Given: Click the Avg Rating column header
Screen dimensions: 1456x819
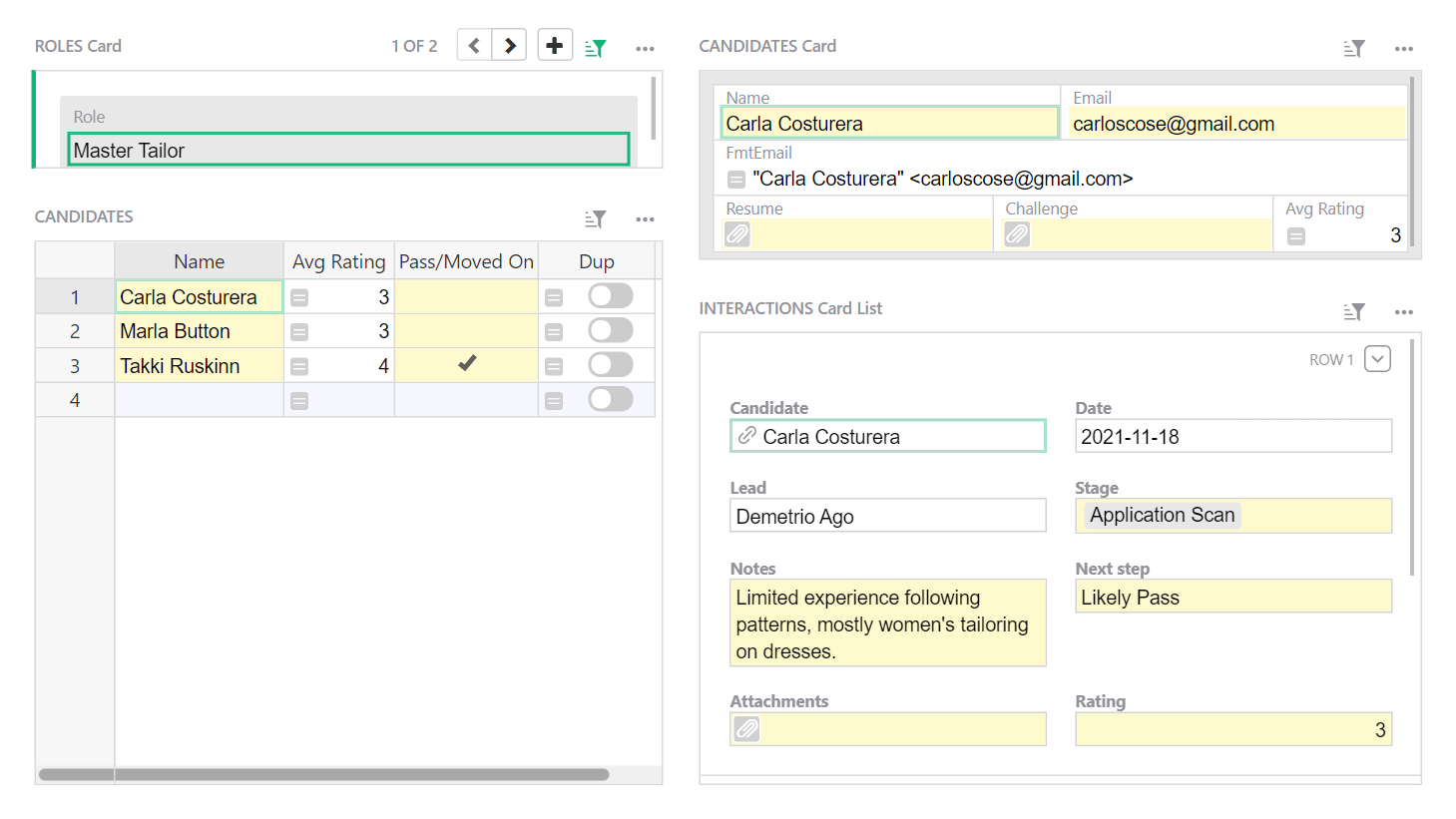Looking at the screenshot, I should 338,261.
